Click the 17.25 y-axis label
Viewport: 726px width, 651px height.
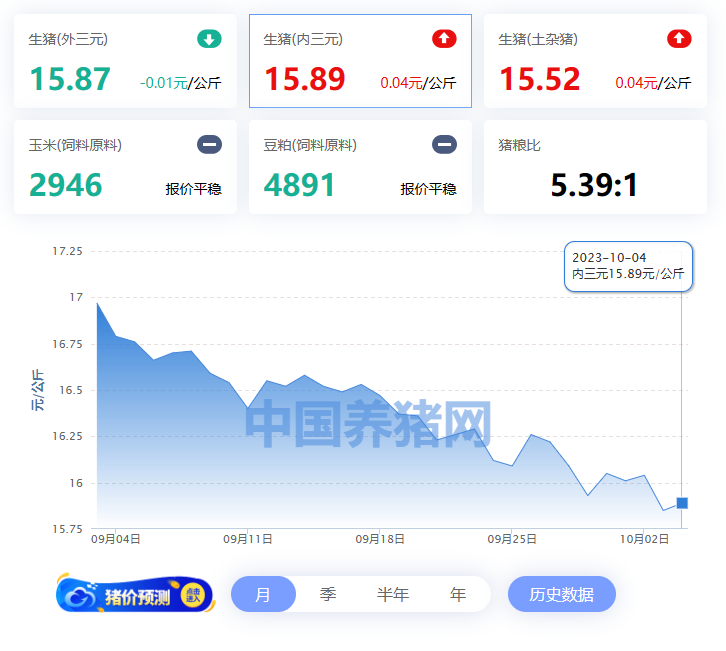68,251
